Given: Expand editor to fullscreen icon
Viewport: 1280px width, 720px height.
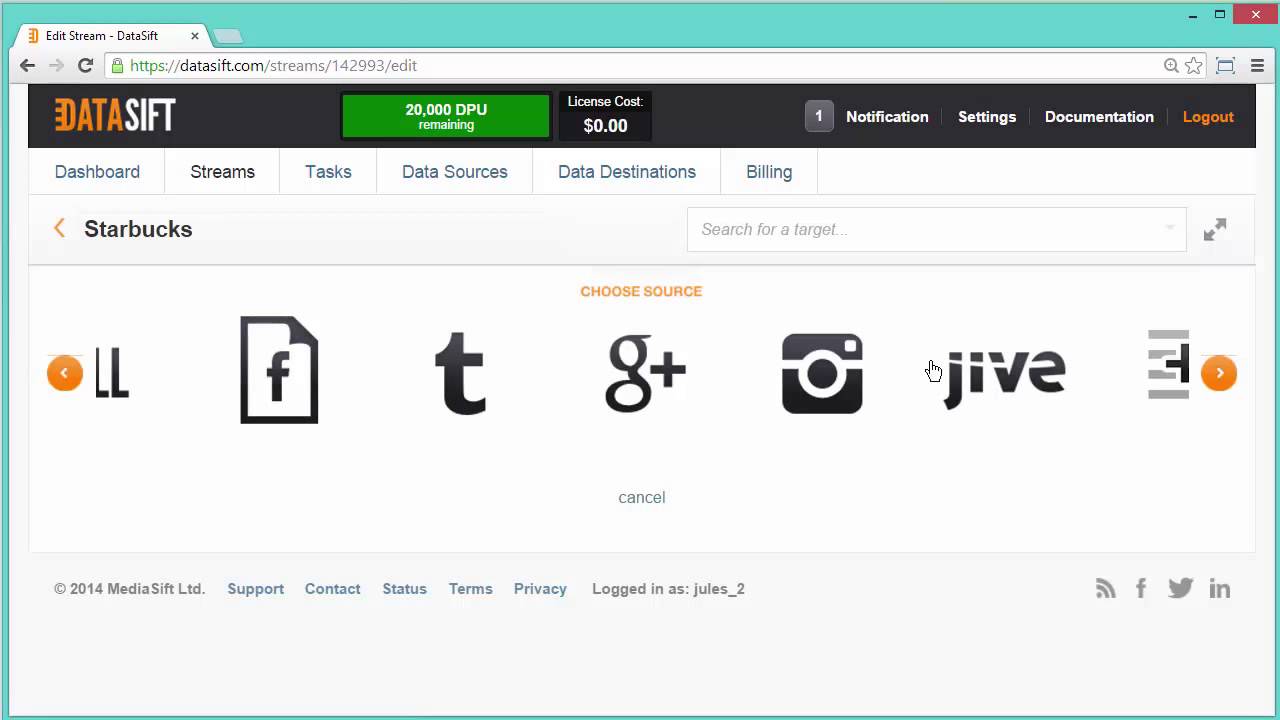Looking at the screenshot, I should 1215,230.
